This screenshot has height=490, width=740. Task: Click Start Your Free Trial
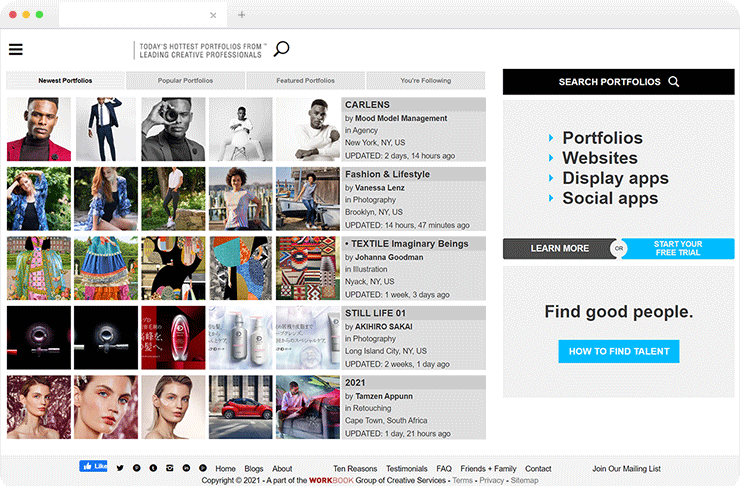click(678, 249)
